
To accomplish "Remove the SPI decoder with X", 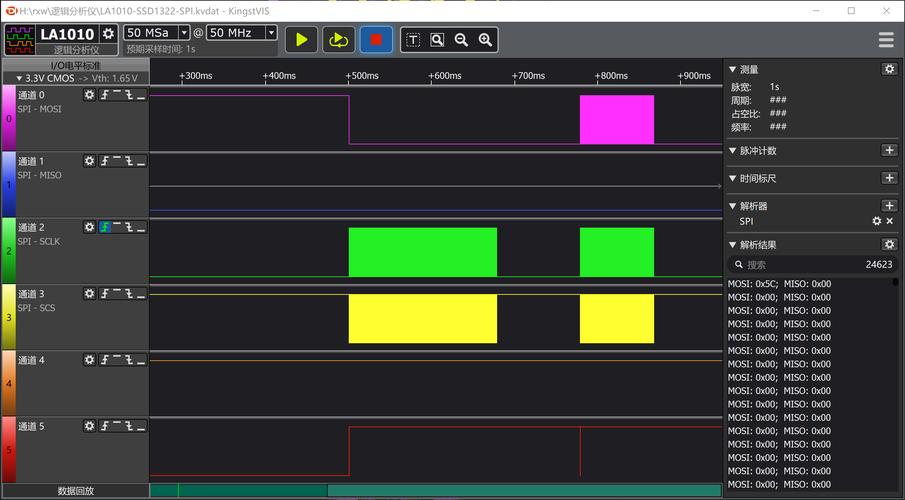I will tap(889, 221).
